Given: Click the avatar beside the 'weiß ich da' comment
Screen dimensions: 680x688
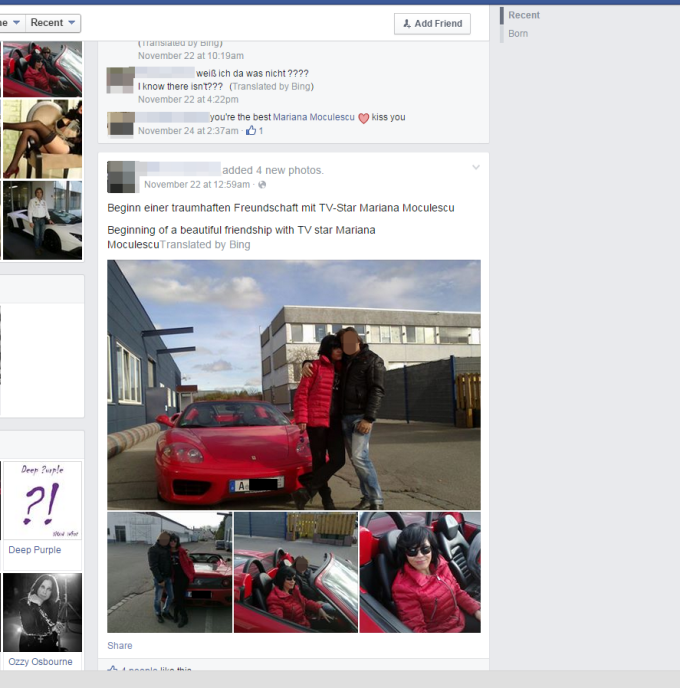Looking at the screenshot, I should [x=120, y=80].
